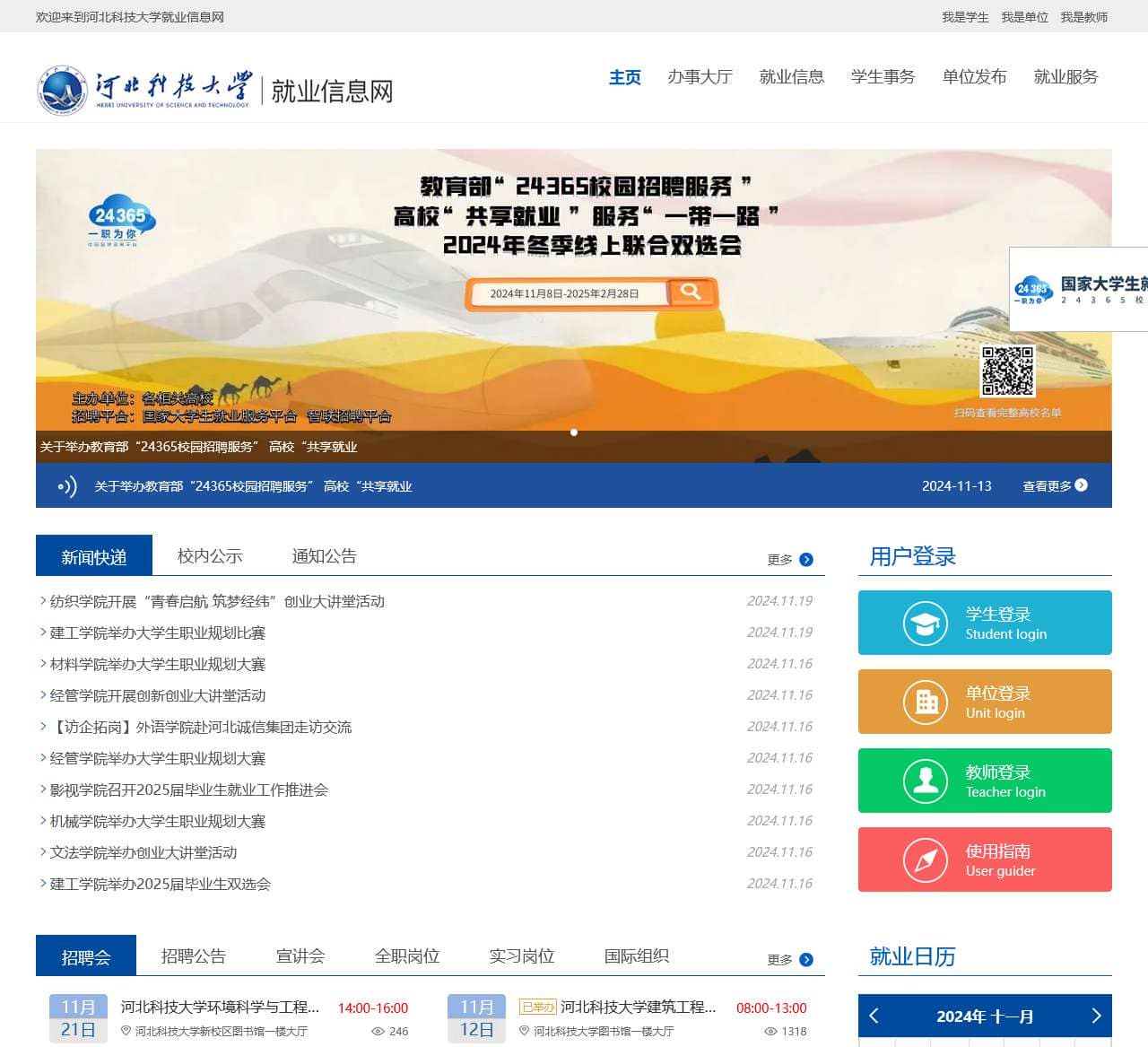Click the 使用指南 button
Image resolution: width=1148 pixels, height=1047 pixels.
click(985, 859)
